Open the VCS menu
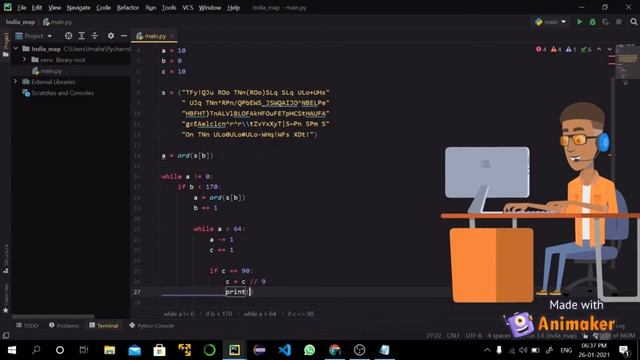 (188, 7)
